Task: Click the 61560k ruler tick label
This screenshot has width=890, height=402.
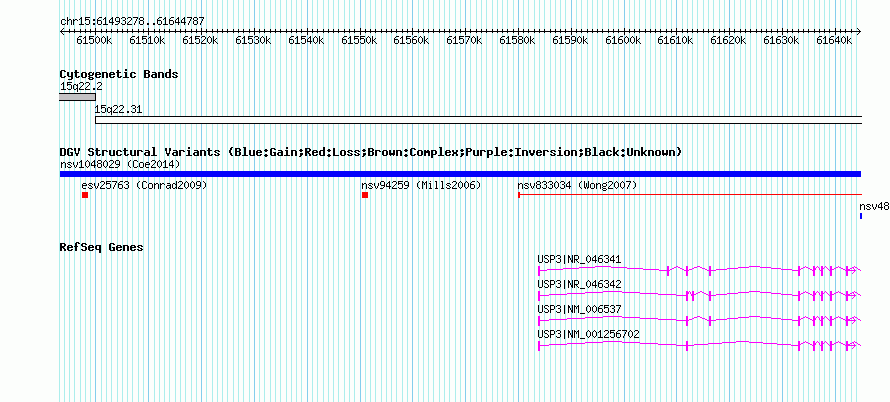Action: (x=411, y=40)
